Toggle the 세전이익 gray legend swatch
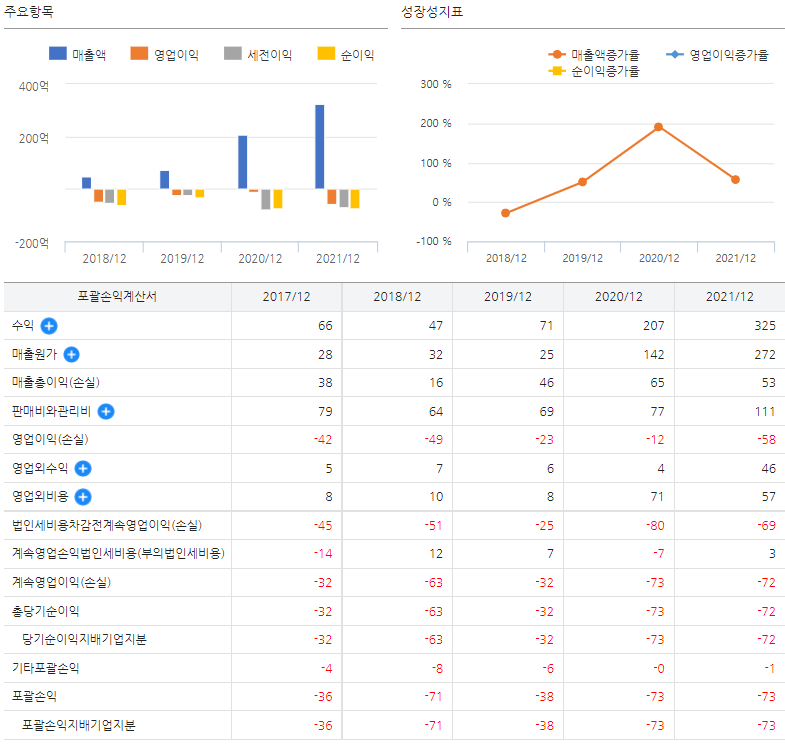The width and height of the screenshot is (785, 744). pyautogui.click(x=233, y=54)
